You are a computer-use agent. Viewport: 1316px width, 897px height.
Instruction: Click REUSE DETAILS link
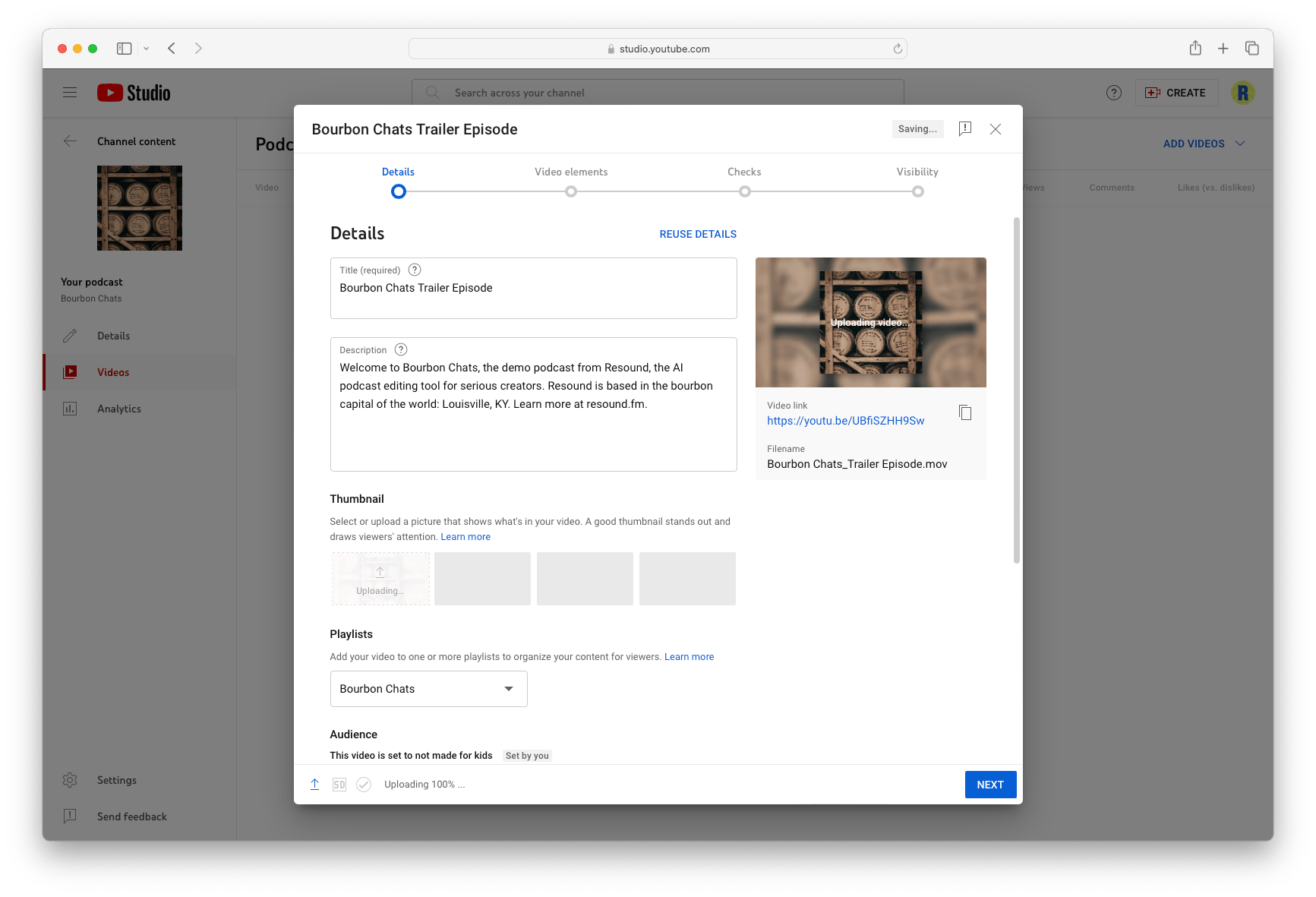[697, 234]
